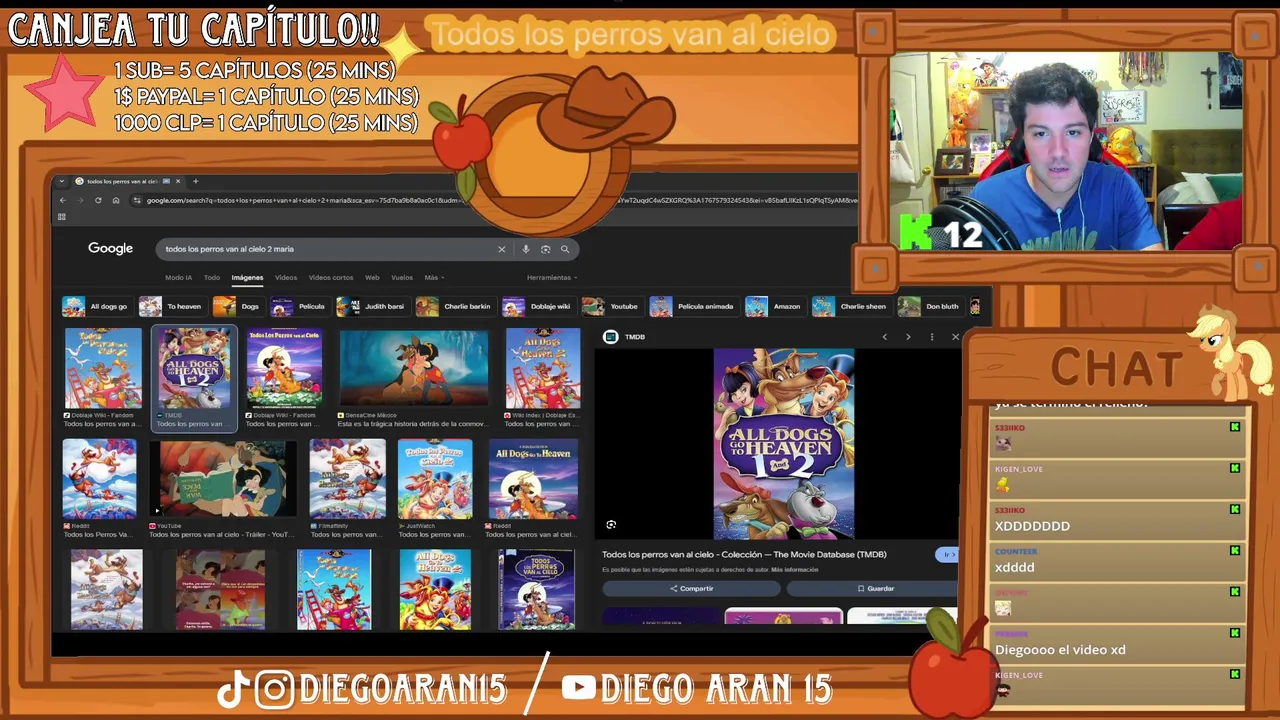1280x720 pixels.
Task: Filter images by 'Charlie sheen' chip
Action: coord(850,306)
